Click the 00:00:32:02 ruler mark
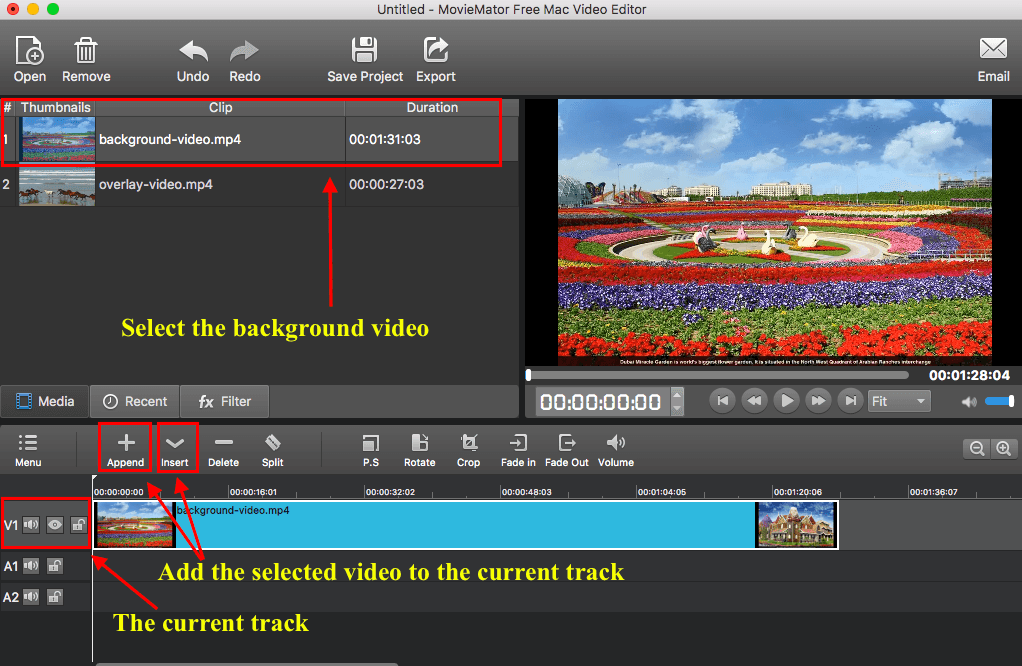1022x666 pixels. (x=390, y=492)
